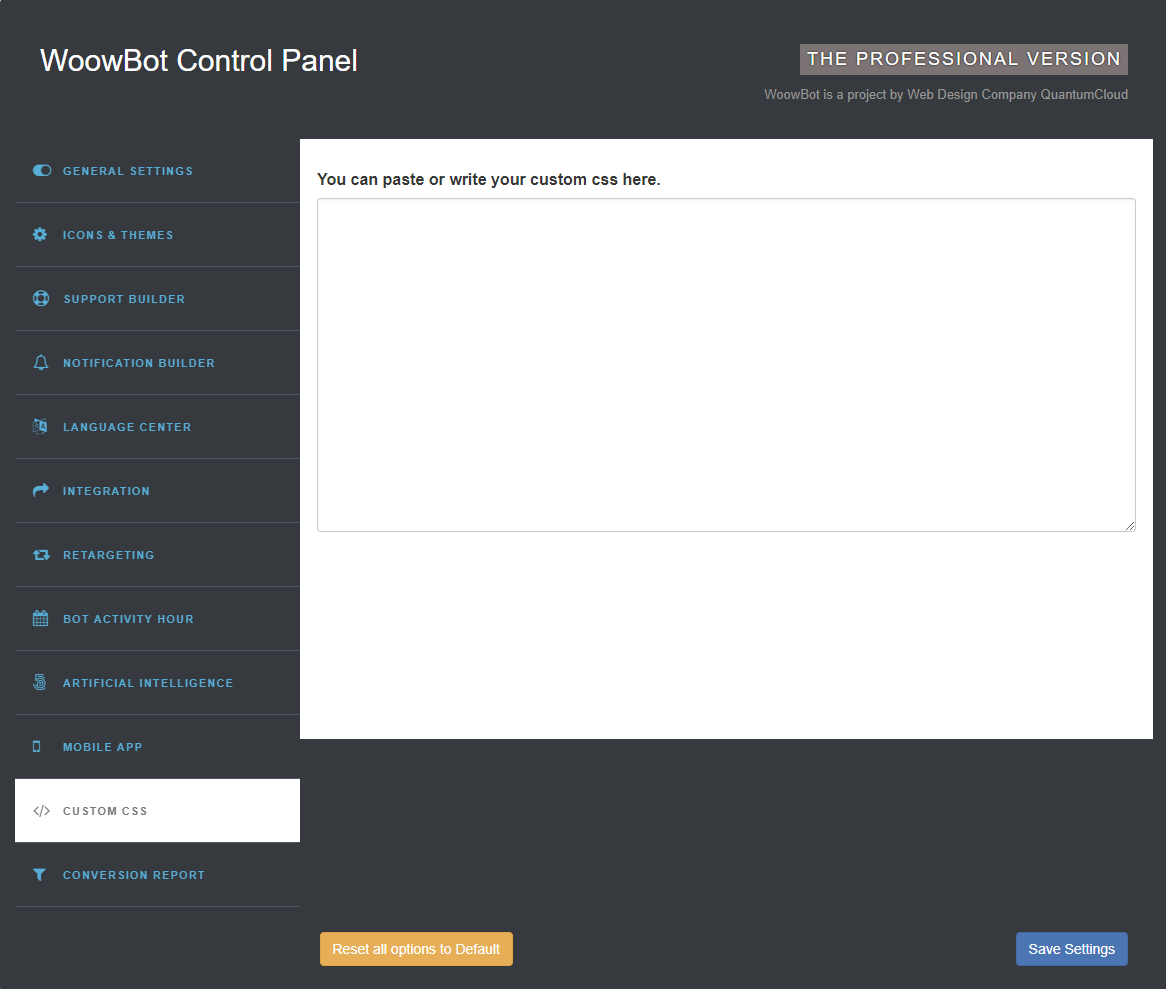This screenshot has width=1166, height=989.
Task: Click the textarea resize handle
Action: [x=1130, y=526]
